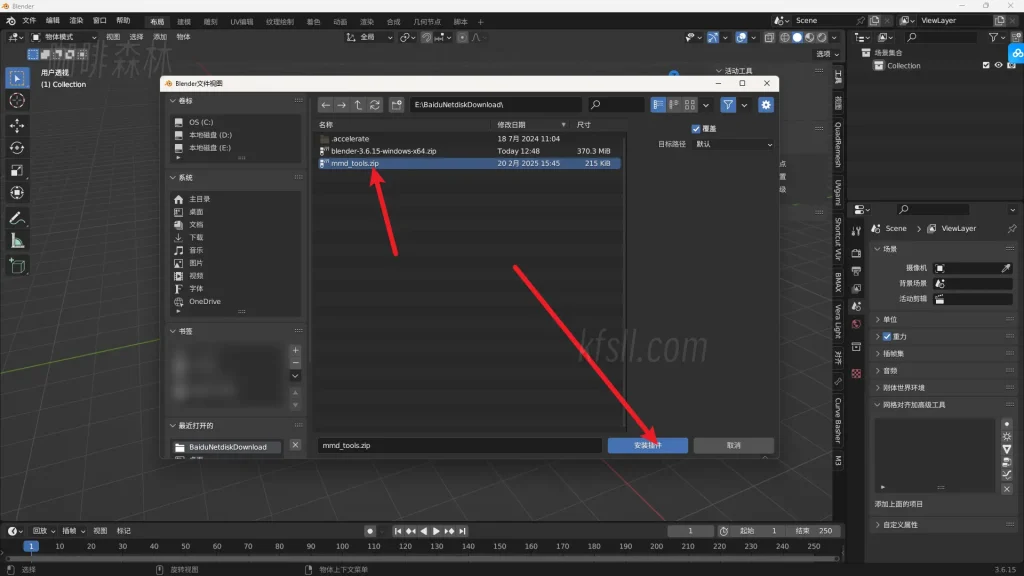Create a new folder in file browser
Image resolution: width=1024 pixels, height=576 pixels.
[397, 105]
